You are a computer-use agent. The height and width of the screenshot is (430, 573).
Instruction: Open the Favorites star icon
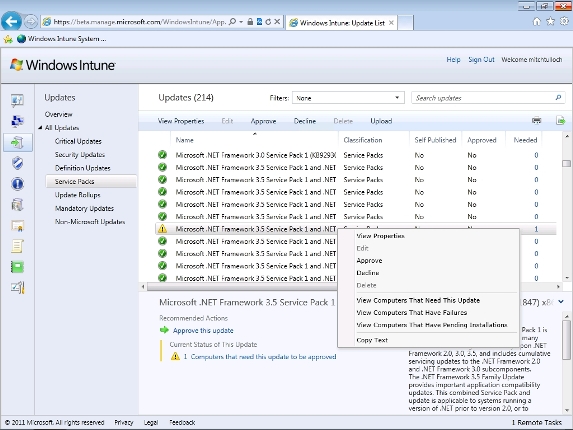tap(550, 22)
